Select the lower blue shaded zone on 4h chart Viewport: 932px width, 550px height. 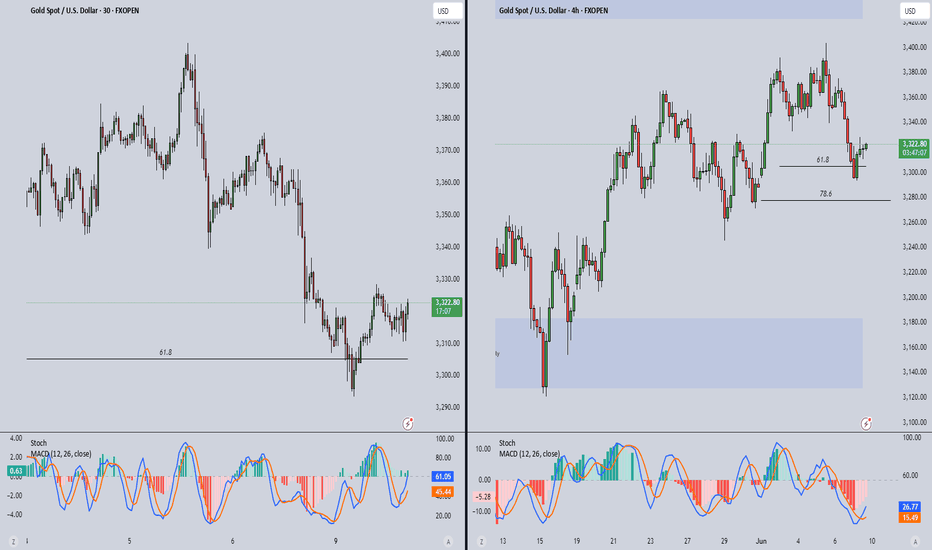(x=679, y=353)
